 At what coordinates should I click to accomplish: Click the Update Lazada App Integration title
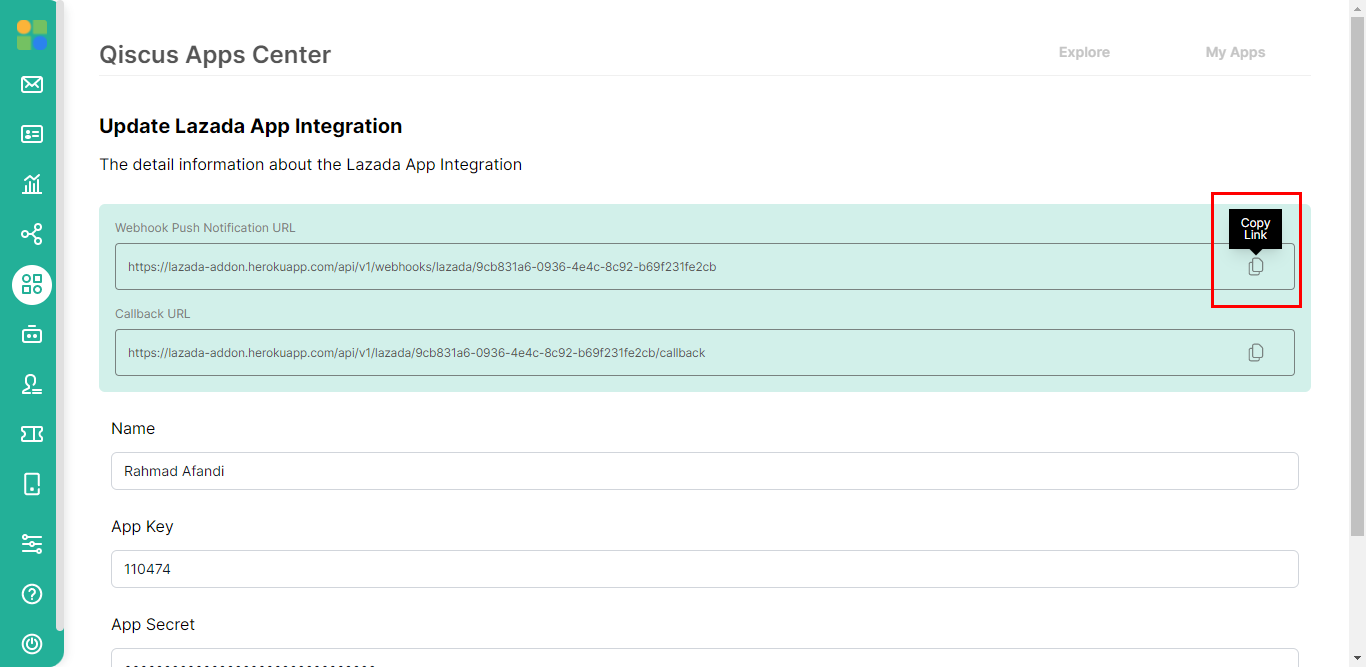click(251, 126)
